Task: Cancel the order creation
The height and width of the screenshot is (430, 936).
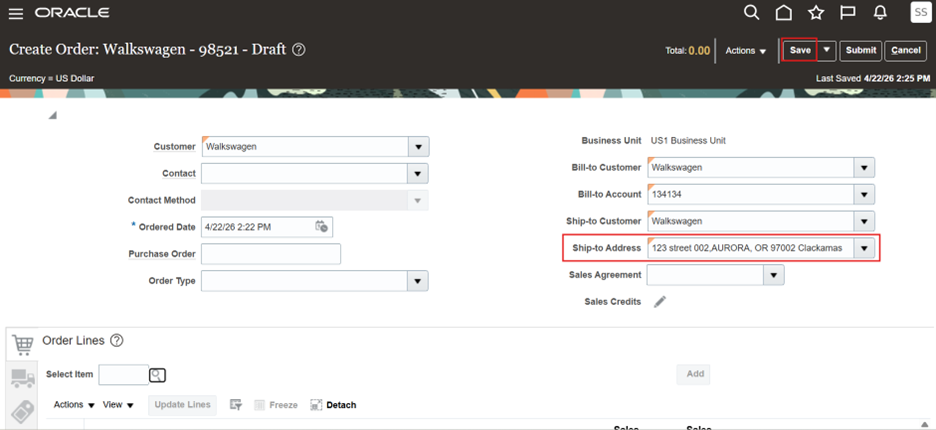Action: click(906, 51)
